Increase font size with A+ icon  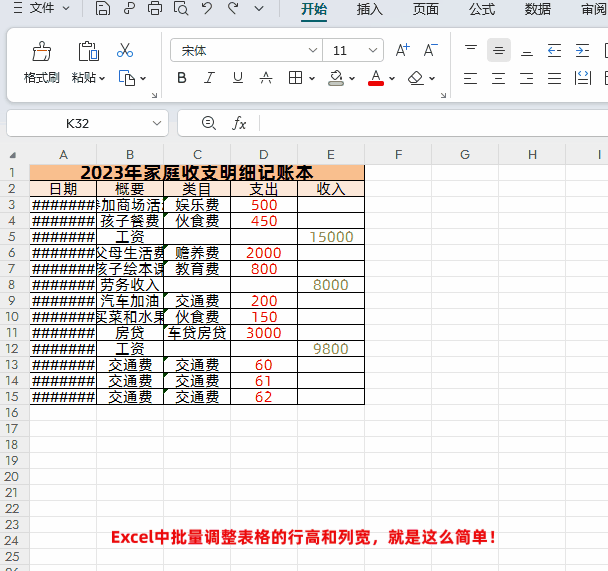(x=402, y=50)
